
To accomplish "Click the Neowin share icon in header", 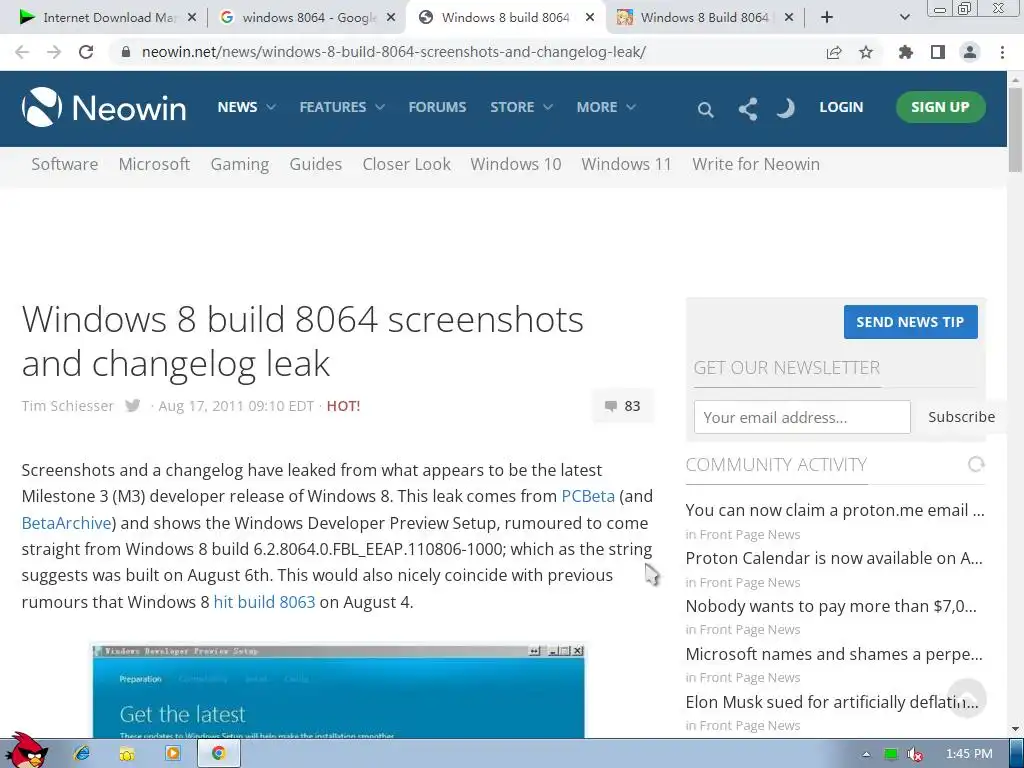I will (x=748, y=109).
